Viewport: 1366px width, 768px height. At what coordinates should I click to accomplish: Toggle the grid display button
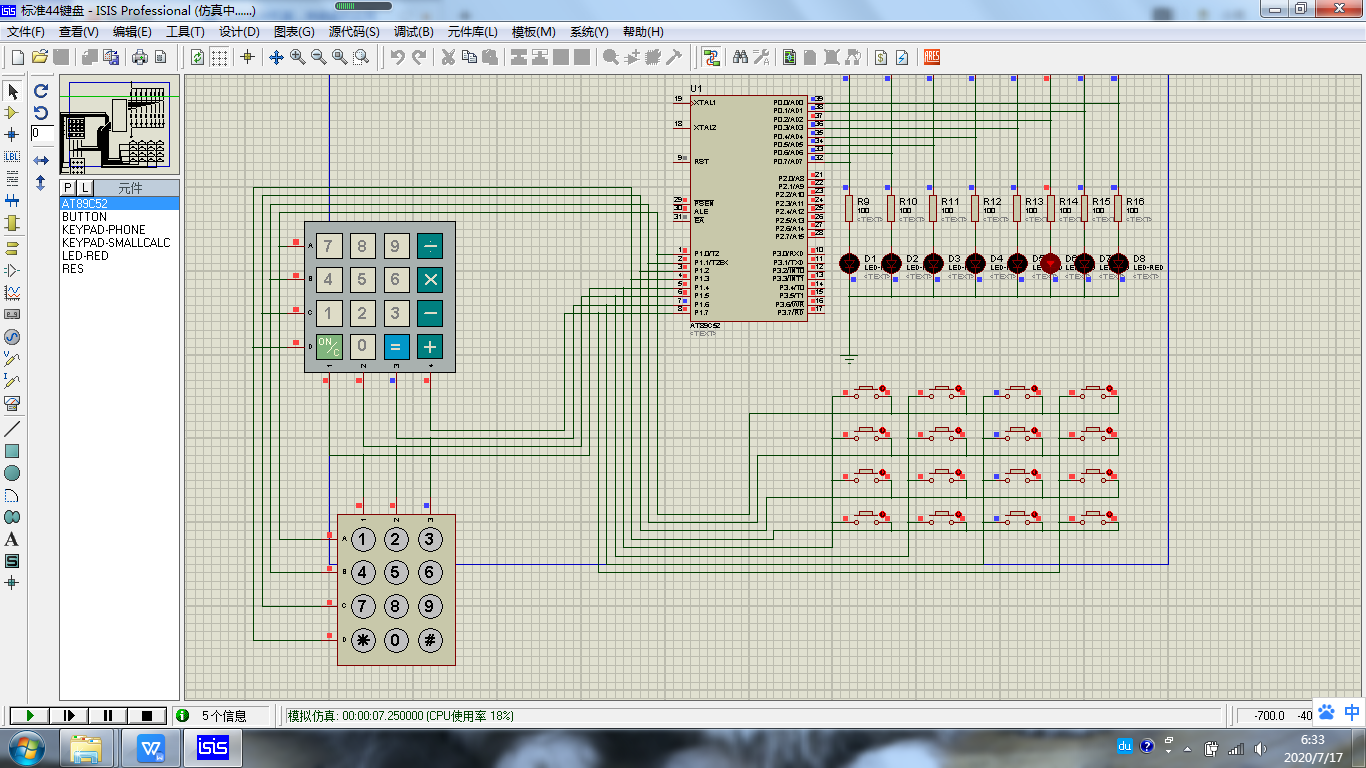pyautogui.click(x=219, y=57)
